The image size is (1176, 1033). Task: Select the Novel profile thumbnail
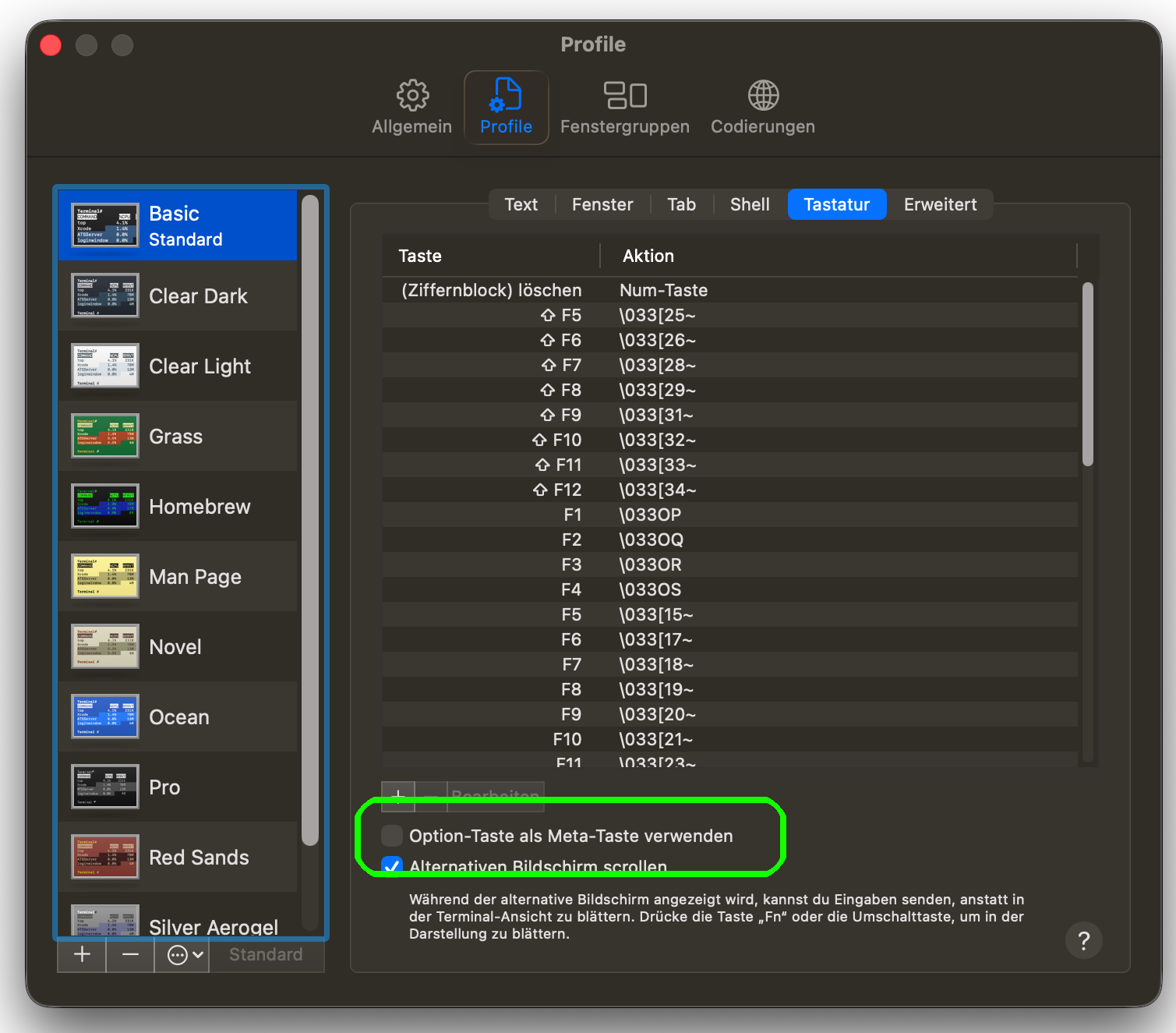click(105, 646)
